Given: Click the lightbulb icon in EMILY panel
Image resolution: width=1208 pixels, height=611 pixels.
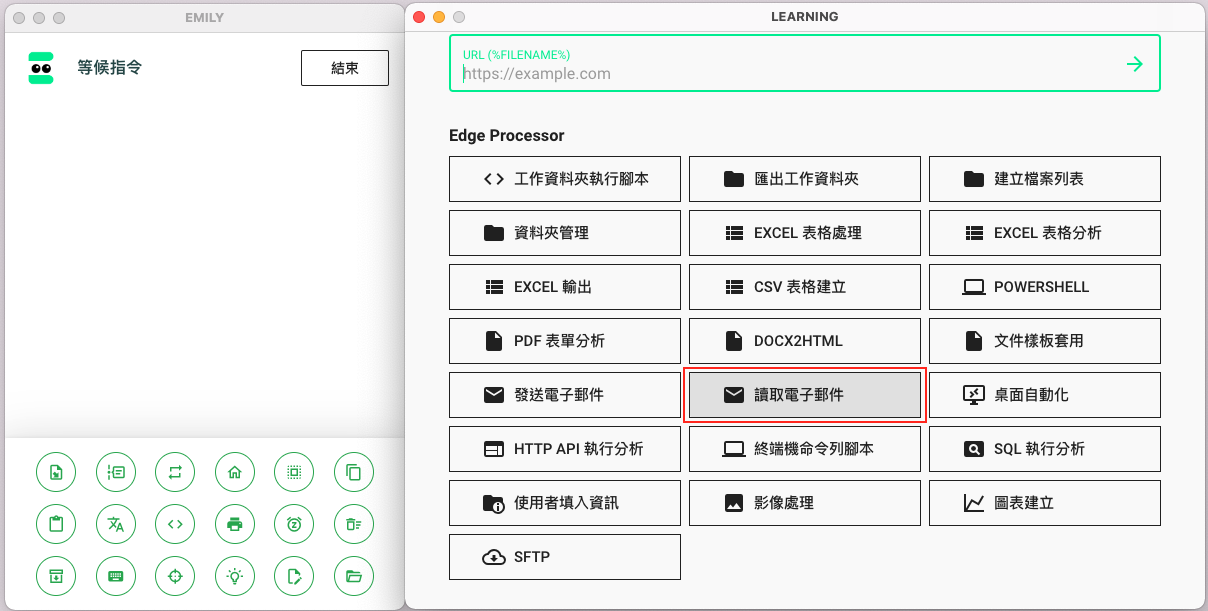Looking at the screenshot, I should click(235, 576).
